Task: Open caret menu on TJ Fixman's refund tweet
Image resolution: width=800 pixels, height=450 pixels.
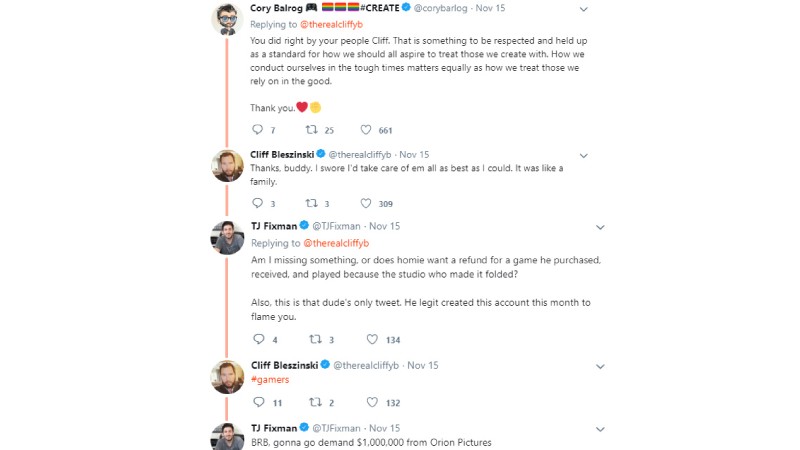Action: [600, 227]
